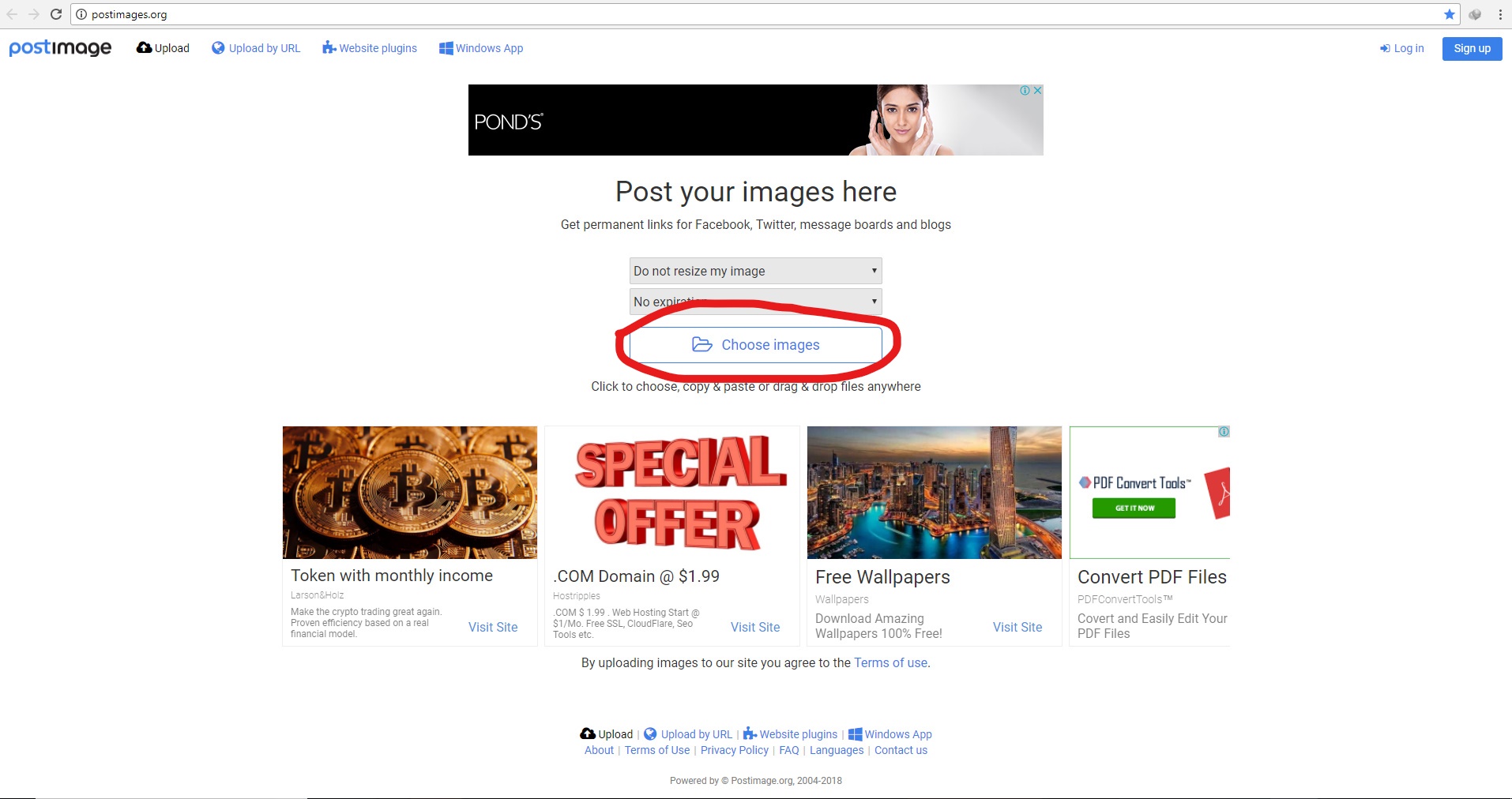The width and height of the screenshot is (1512, 799).
Task: Click AdChoices icon on PDF Convert ad
Action: click(x=1224, y=432)
